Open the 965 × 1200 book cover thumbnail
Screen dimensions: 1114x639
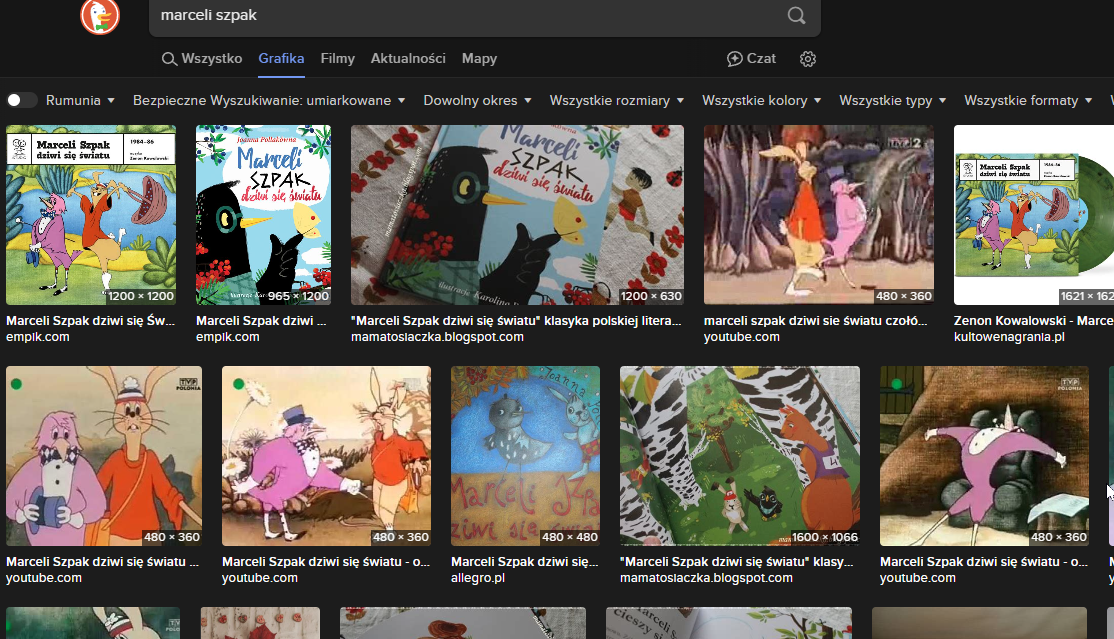click(x=263, y=215)
